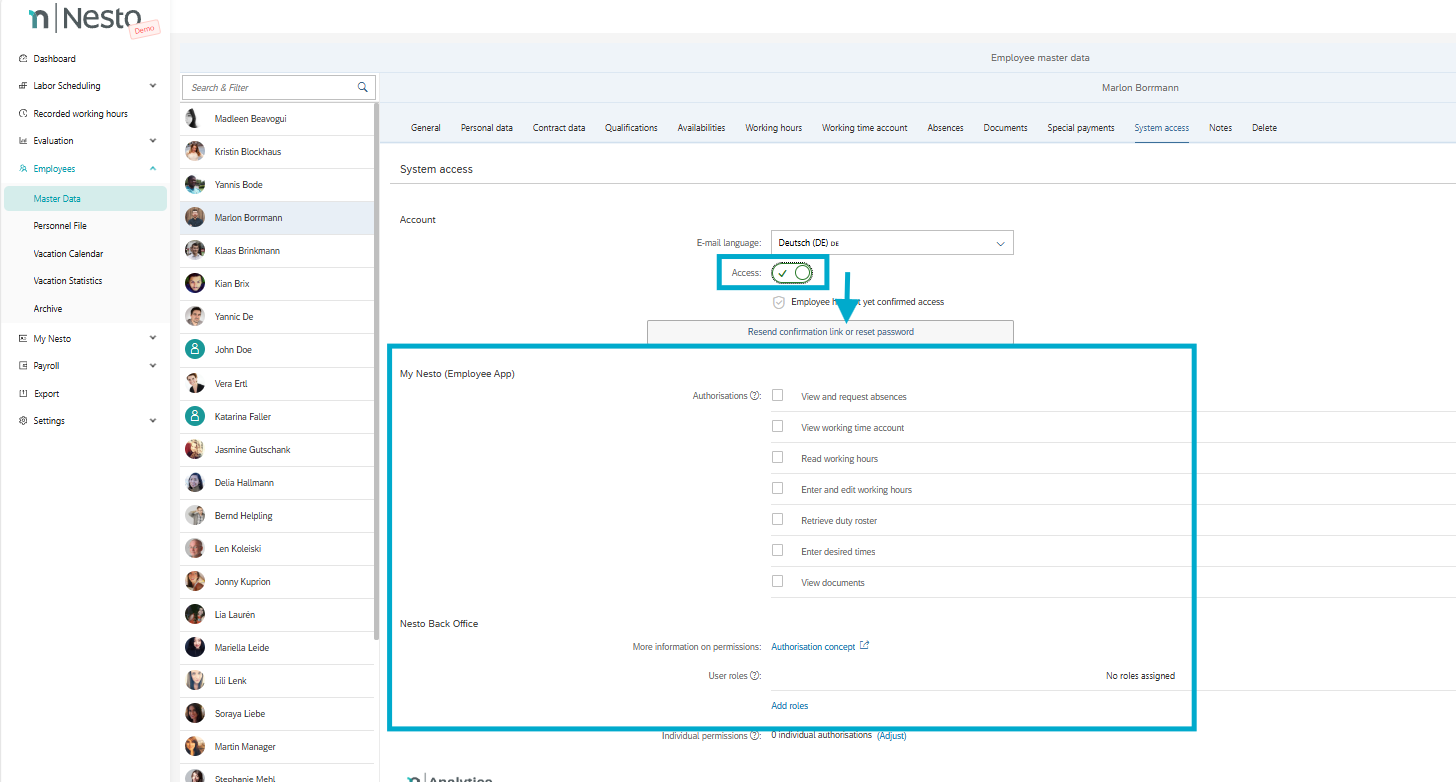The height and width of the screenshot is (782, 1456).
Task: Enable the Retrieve duty roster checkbox
Action: 777,520
